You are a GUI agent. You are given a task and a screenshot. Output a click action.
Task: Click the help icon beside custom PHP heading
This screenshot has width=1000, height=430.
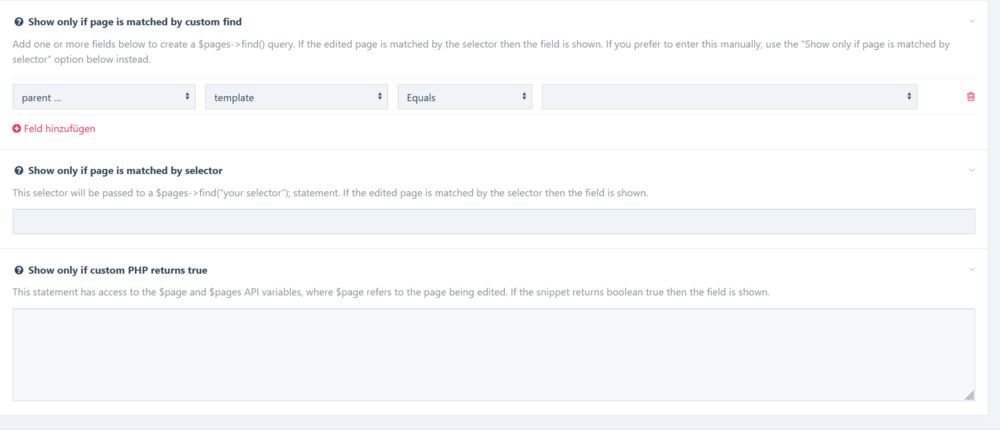19,271
